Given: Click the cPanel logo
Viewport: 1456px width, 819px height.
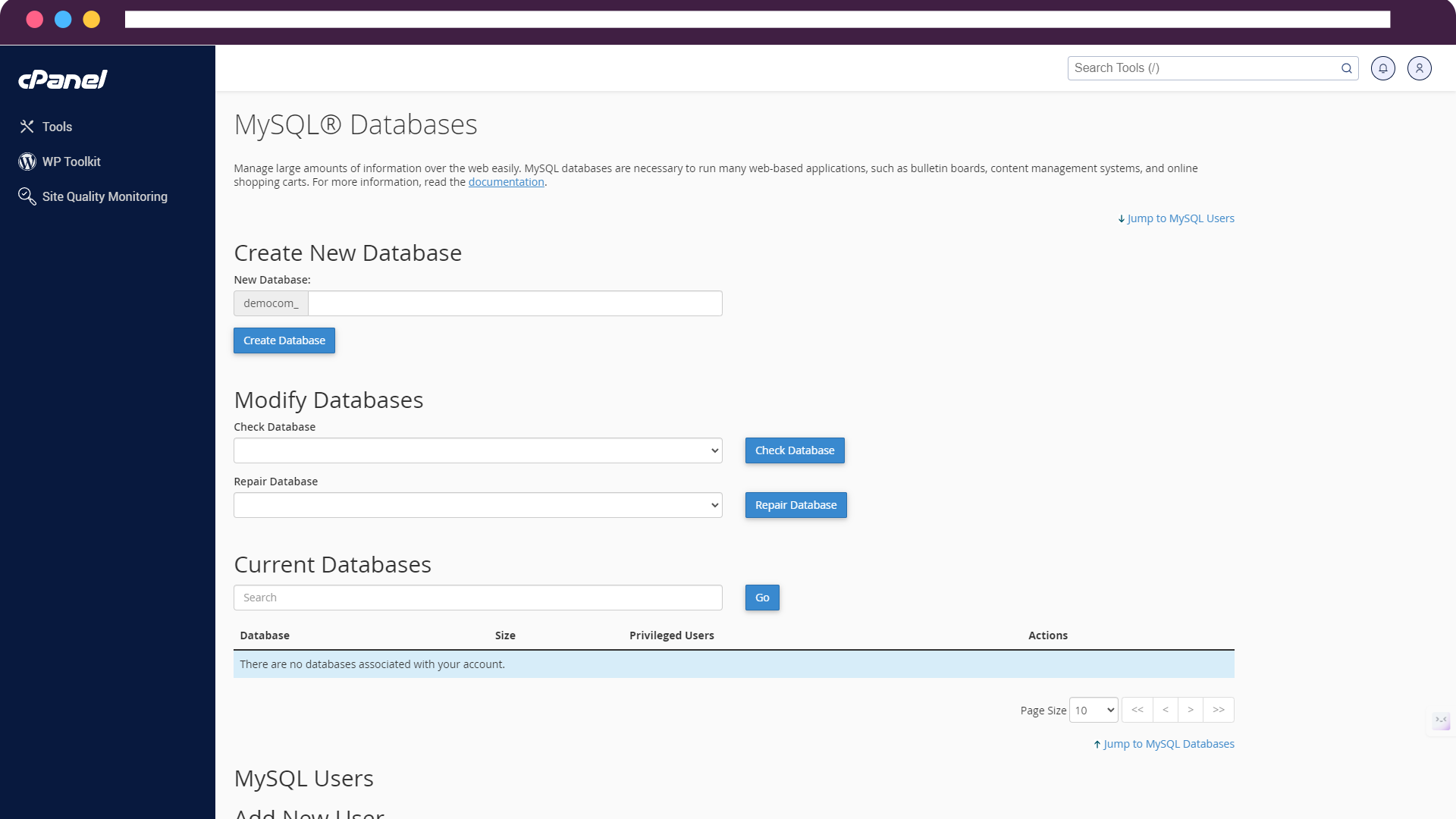Looking at the screenshot, I should coord(63,80).
